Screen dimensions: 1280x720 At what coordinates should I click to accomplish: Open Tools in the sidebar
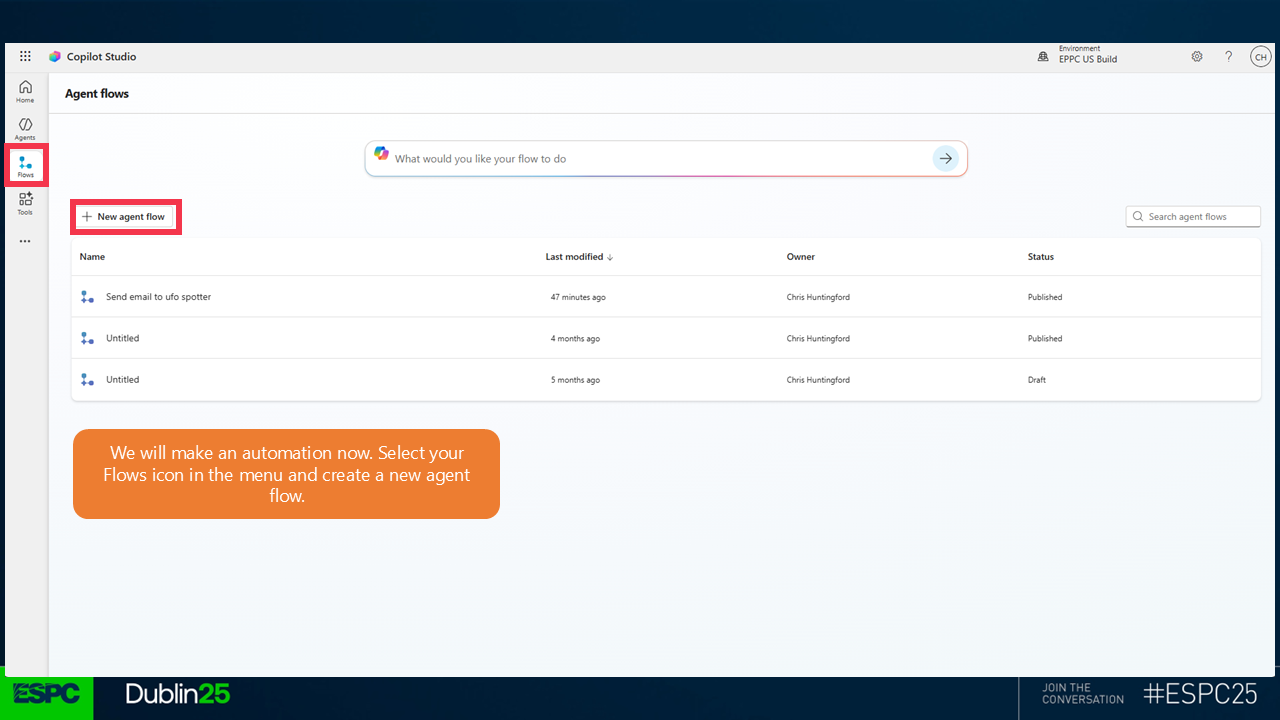(25, 203)
